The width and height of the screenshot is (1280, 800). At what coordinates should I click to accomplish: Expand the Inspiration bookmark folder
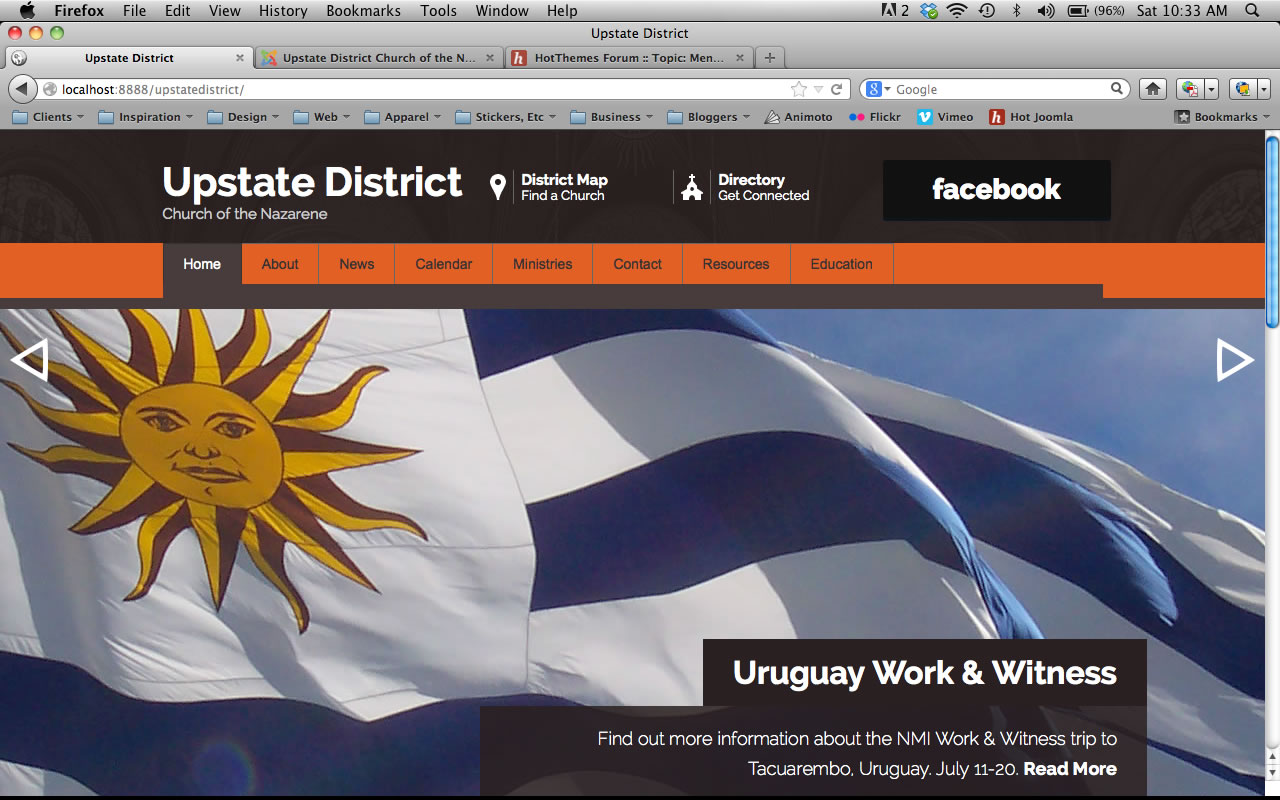click(x=146, y=117)
